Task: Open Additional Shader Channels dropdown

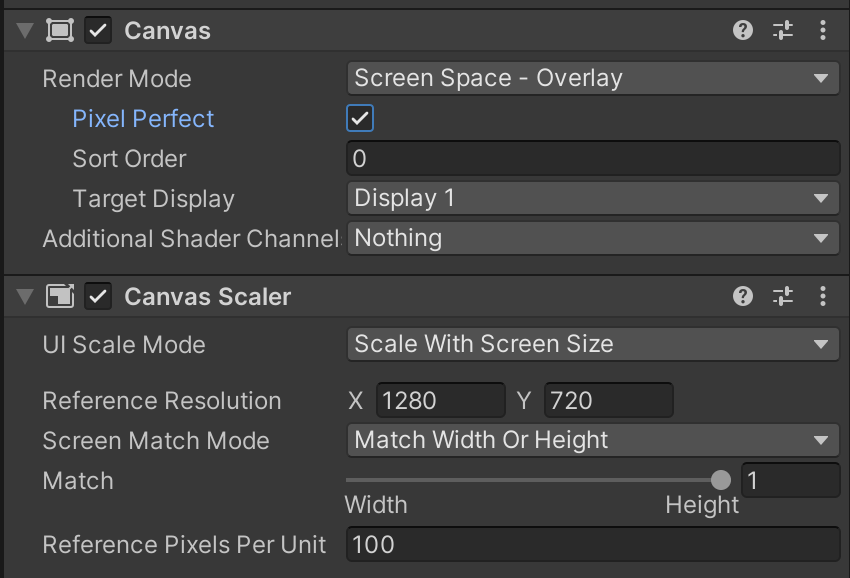Action: tap(592, 238)
